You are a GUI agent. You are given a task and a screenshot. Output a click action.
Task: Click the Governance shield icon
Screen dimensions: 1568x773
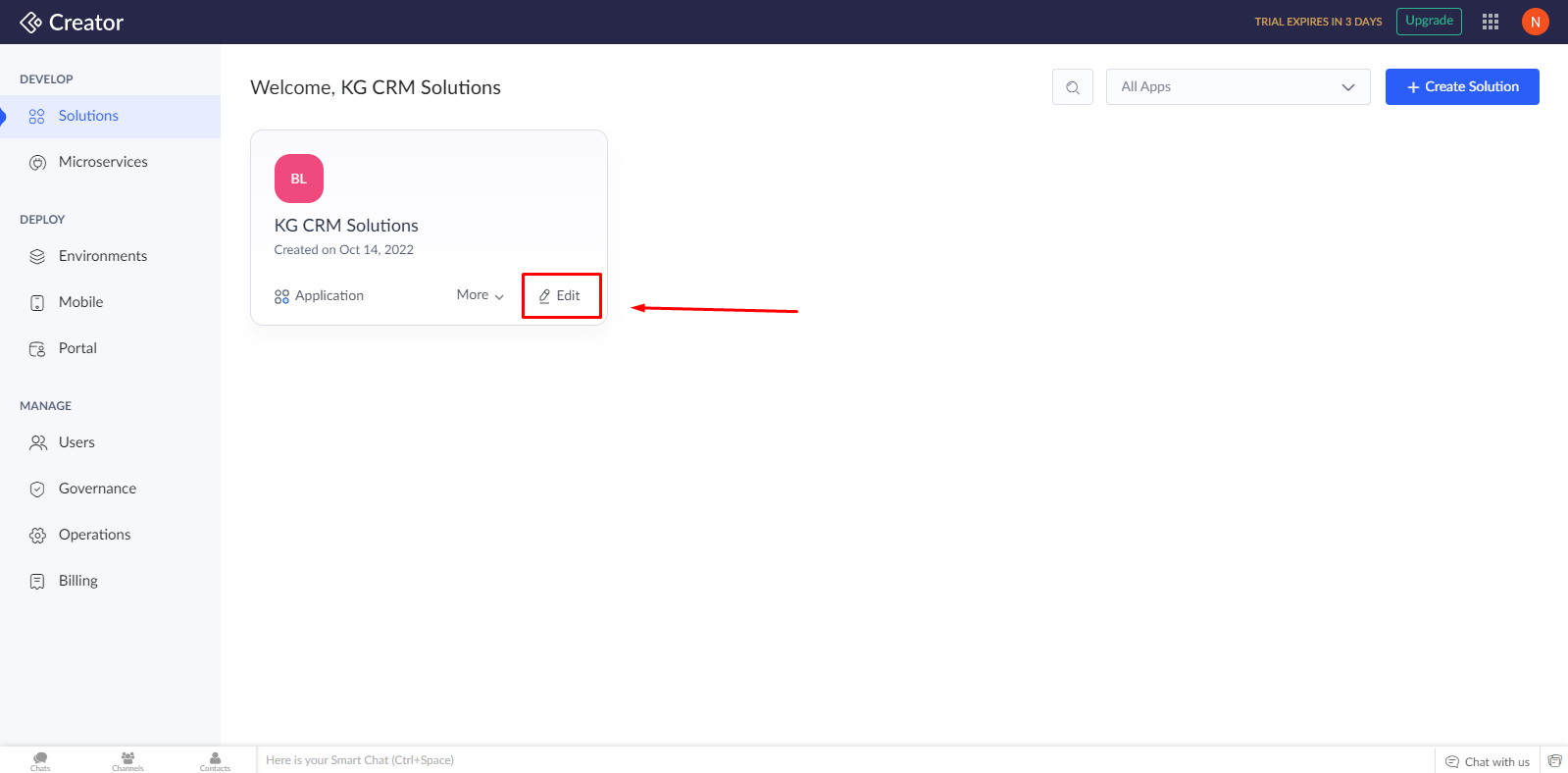click(37, 490)
